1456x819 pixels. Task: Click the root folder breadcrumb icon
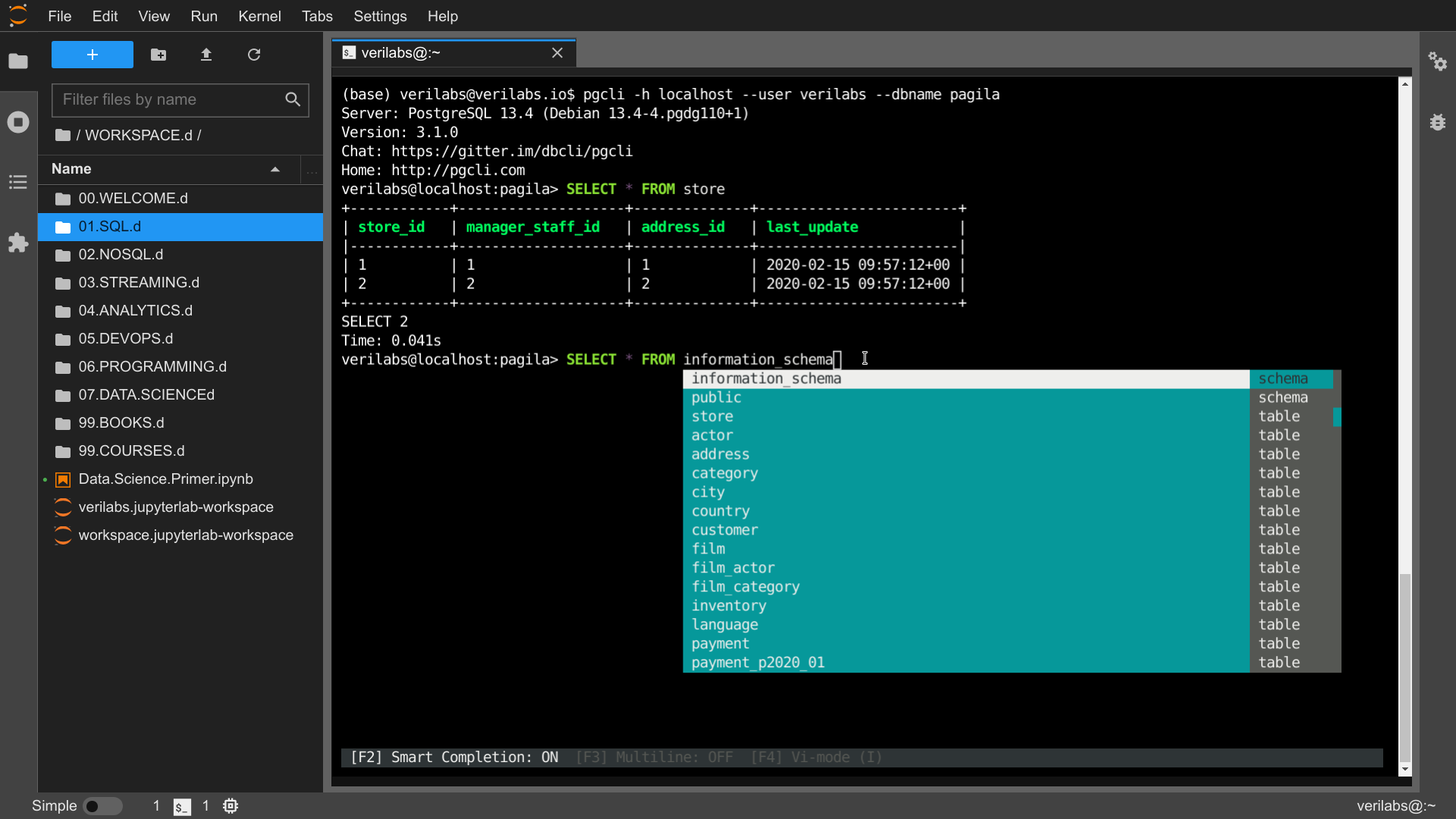(63, 135)
